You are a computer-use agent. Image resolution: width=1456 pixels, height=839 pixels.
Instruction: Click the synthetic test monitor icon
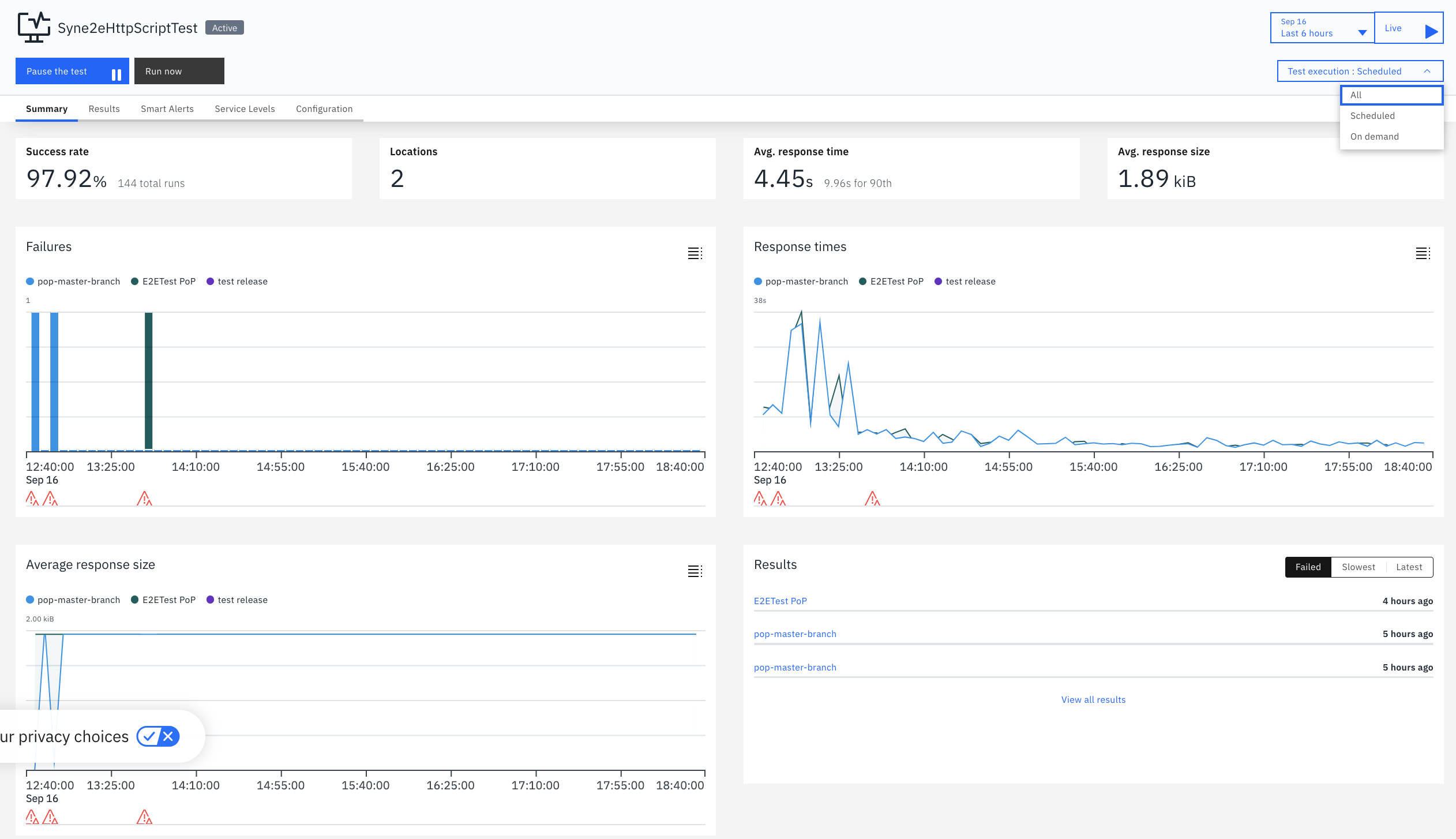point(33,28)
